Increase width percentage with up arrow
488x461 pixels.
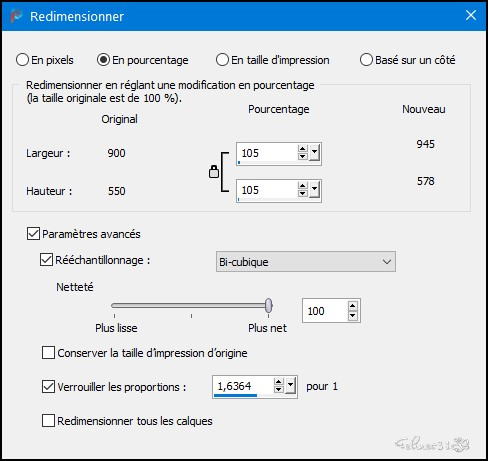tap(302, 149)
